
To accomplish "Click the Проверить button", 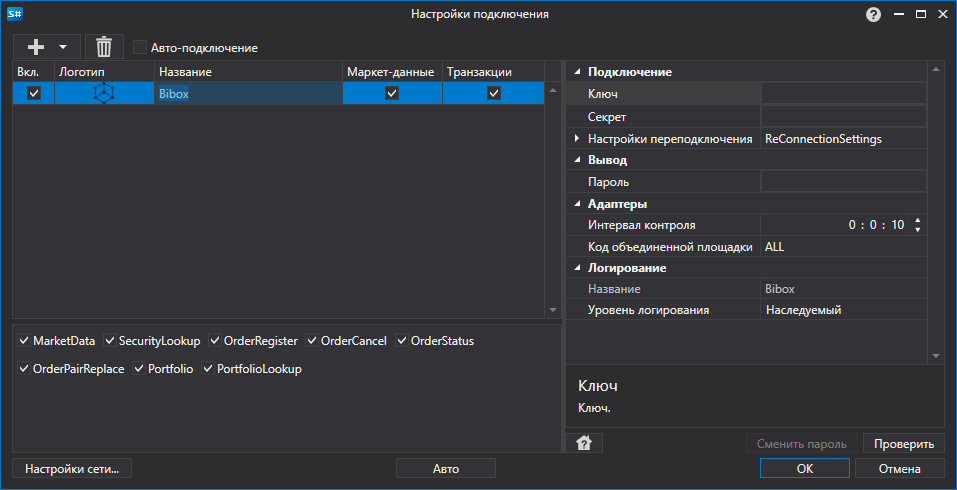I will click(904, 444).
